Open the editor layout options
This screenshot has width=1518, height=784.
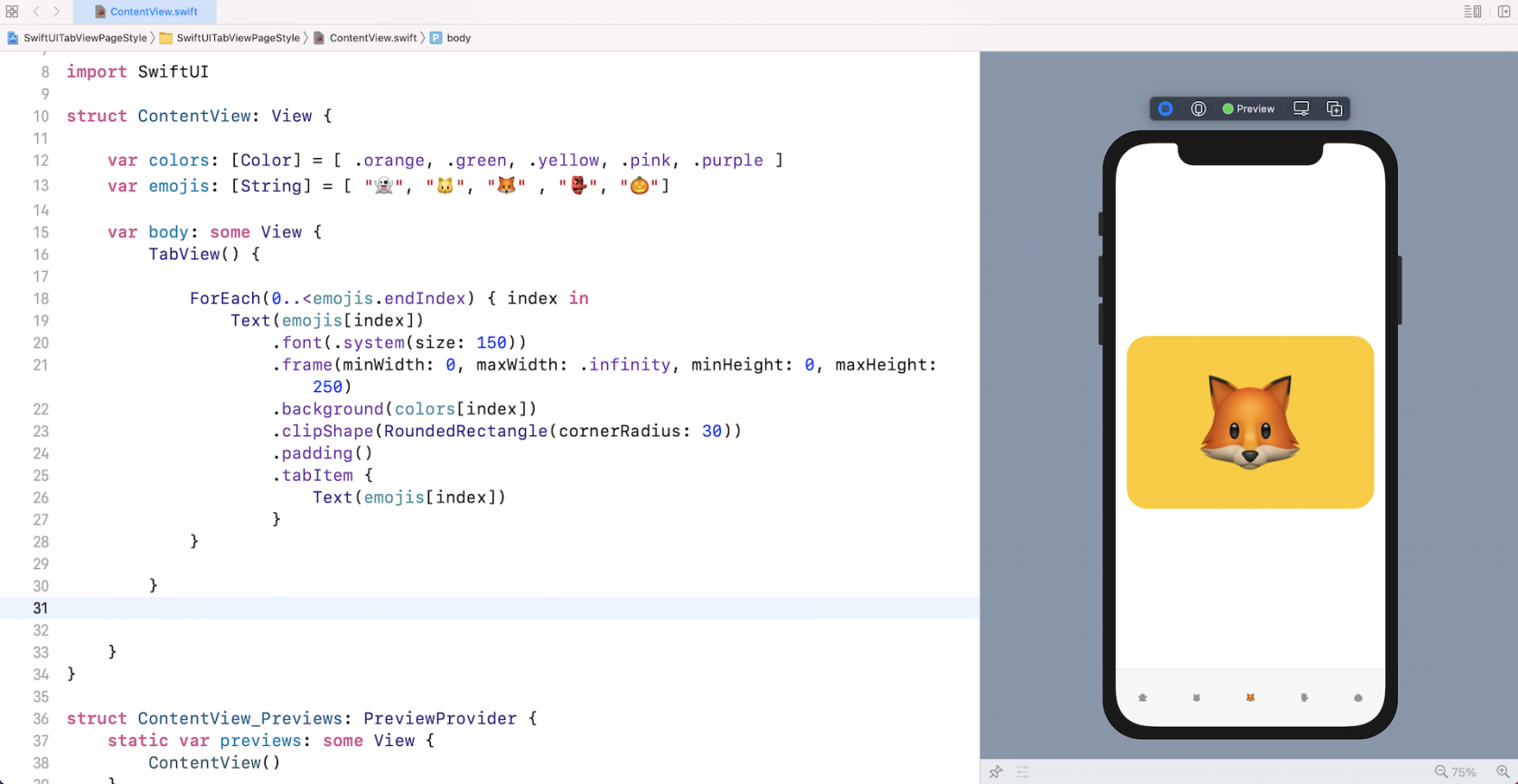[1472, 12]
